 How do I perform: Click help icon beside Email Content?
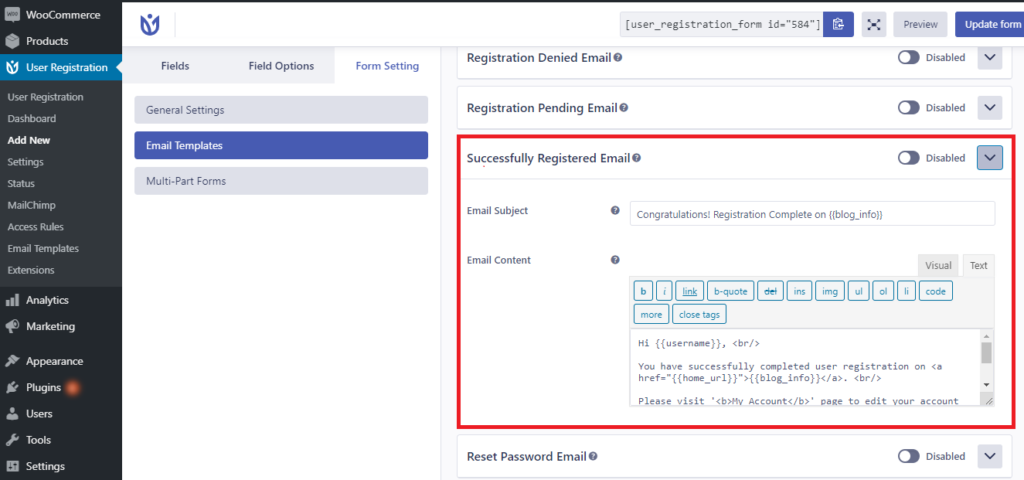(x=615, y=260)
